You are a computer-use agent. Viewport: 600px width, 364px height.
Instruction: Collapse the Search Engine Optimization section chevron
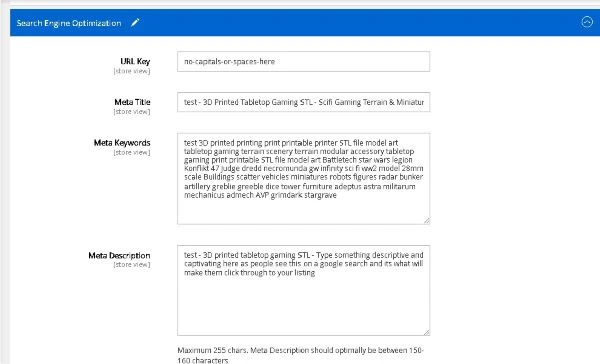(587, 22)
